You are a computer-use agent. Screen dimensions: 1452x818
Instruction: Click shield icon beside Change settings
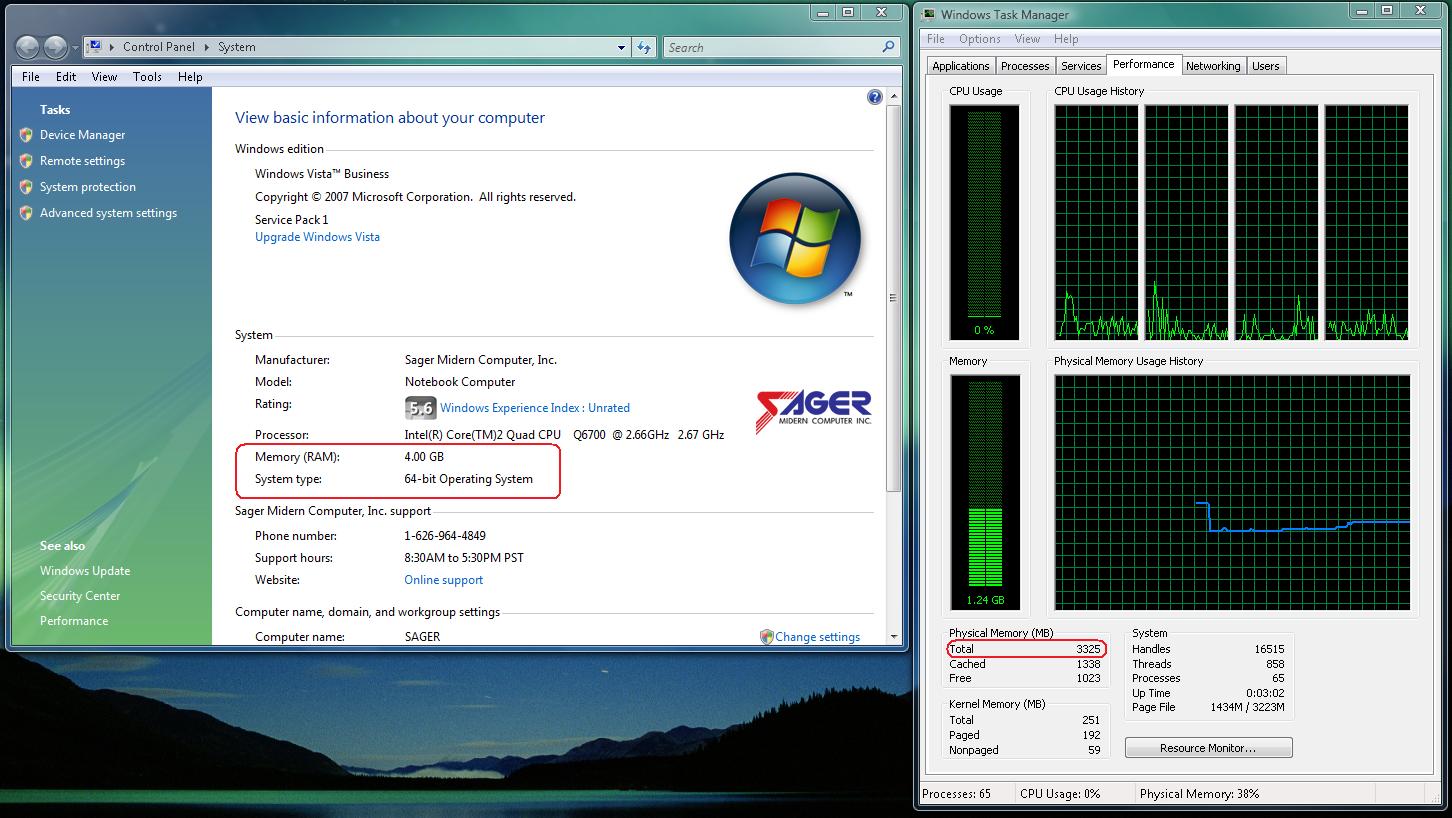[766, 636]
